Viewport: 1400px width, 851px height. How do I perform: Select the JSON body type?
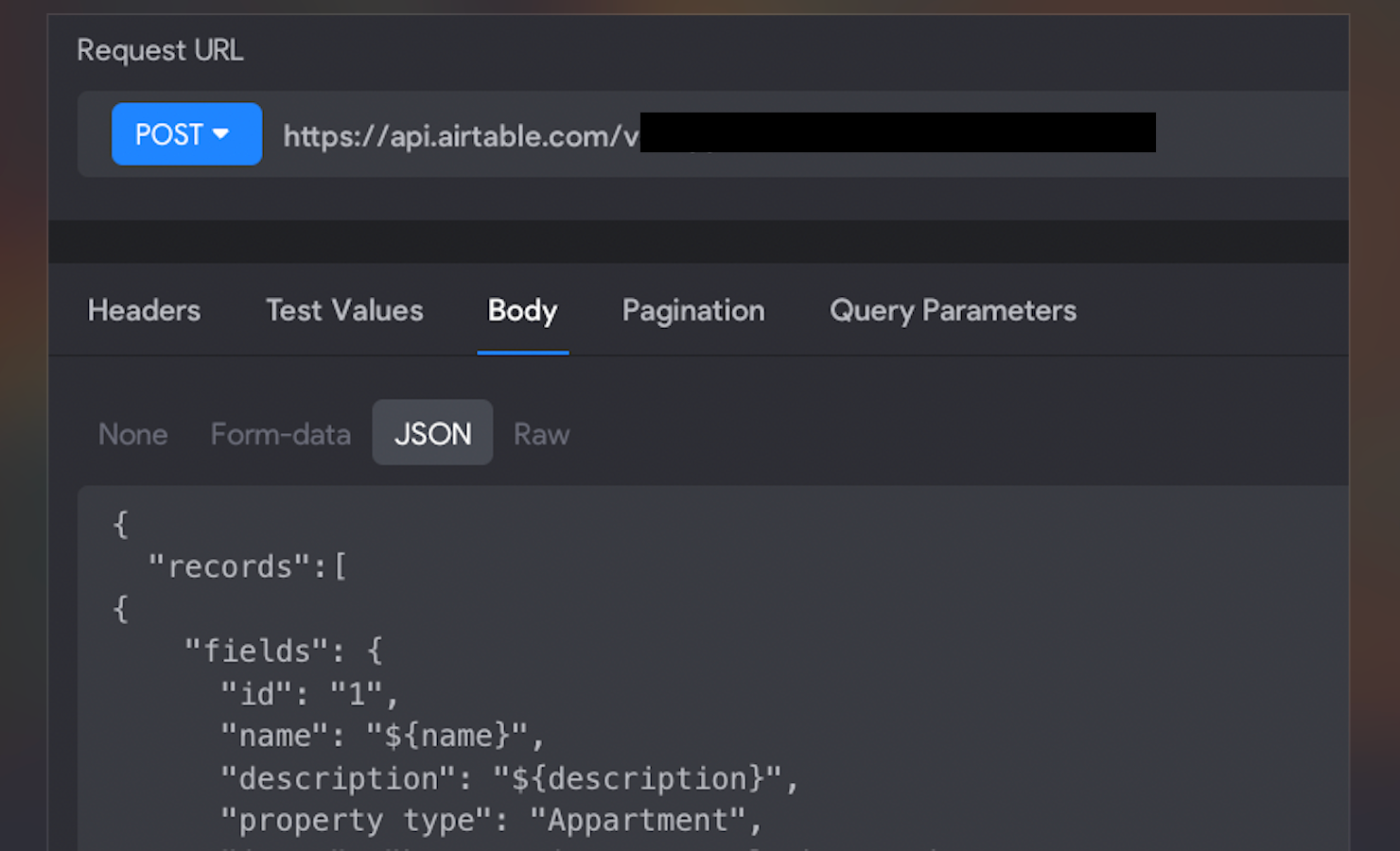point(432,433)
